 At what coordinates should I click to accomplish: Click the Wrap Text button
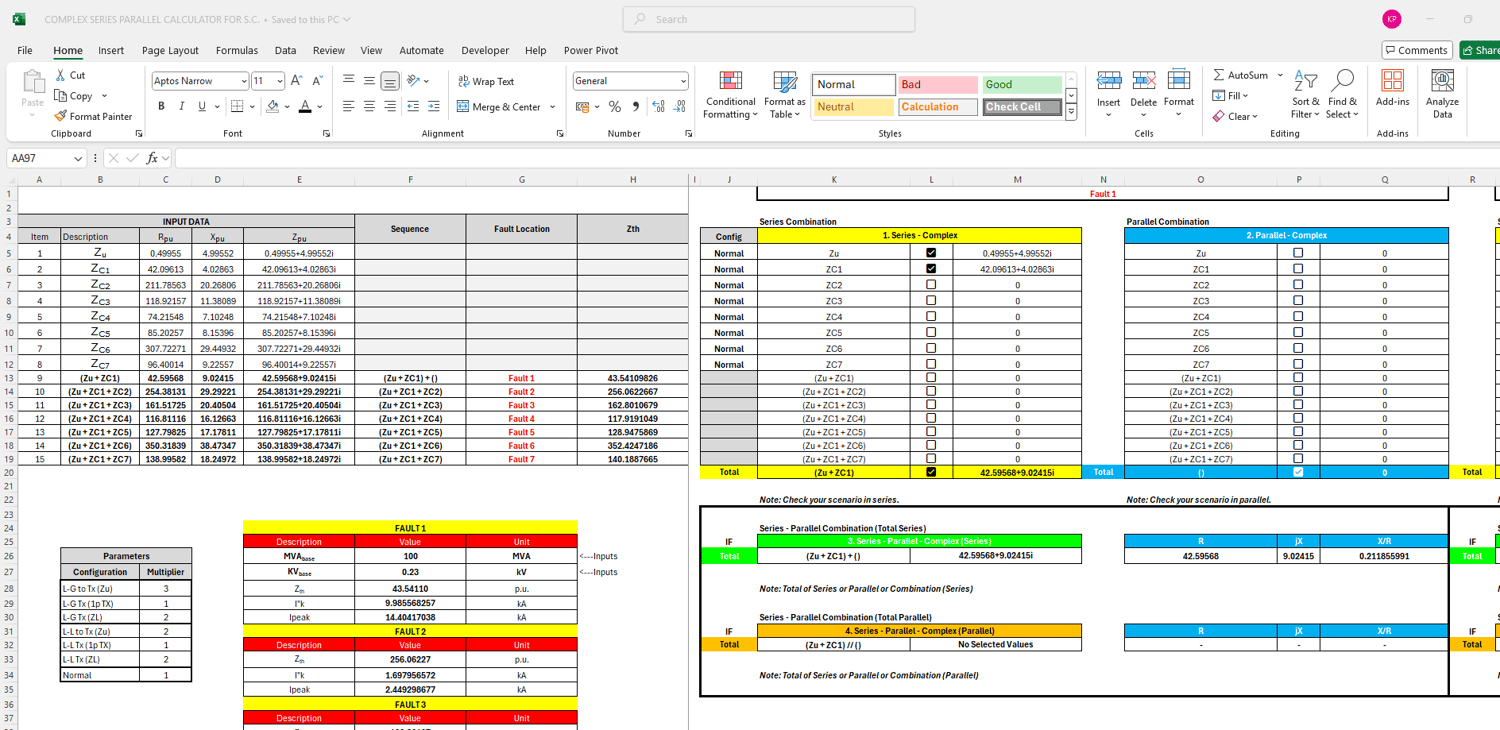486,81
